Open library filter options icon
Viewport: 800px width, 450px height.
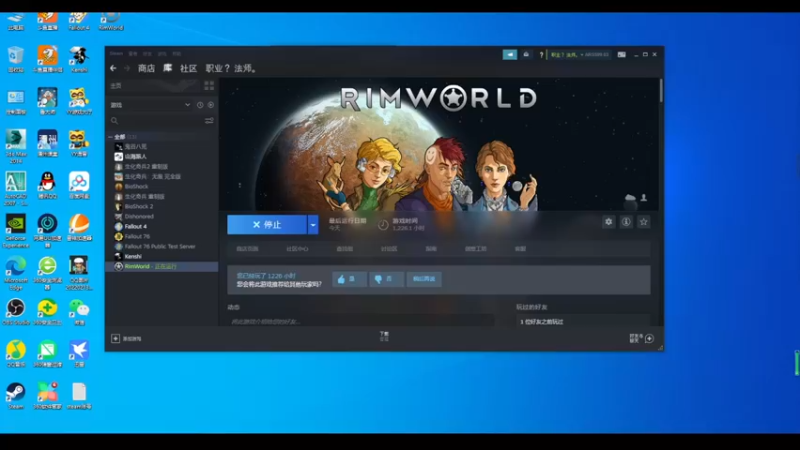tap(209, 121)
